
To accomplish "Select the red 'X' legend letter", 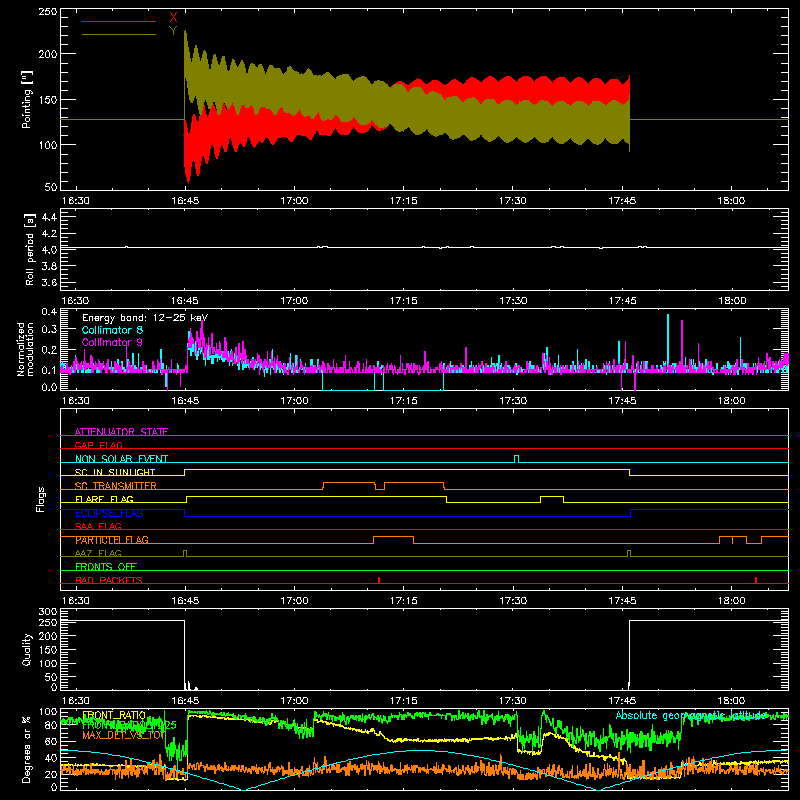I will [x=173, y=18].
